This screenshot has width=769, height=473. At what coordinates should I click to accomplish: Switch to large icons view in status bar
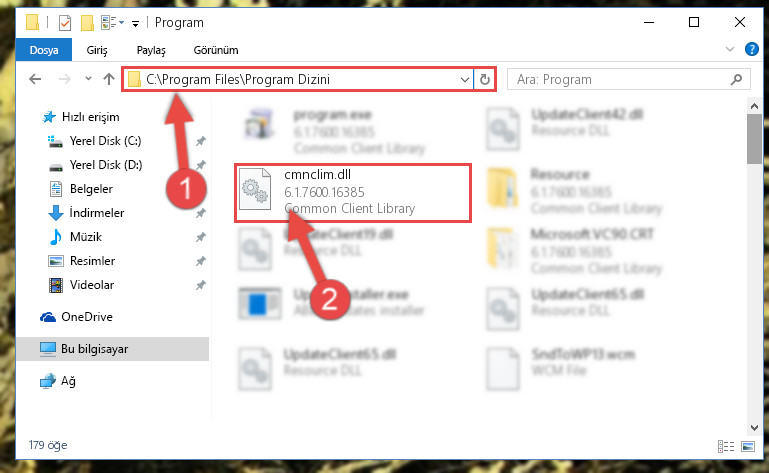(748, 446)
